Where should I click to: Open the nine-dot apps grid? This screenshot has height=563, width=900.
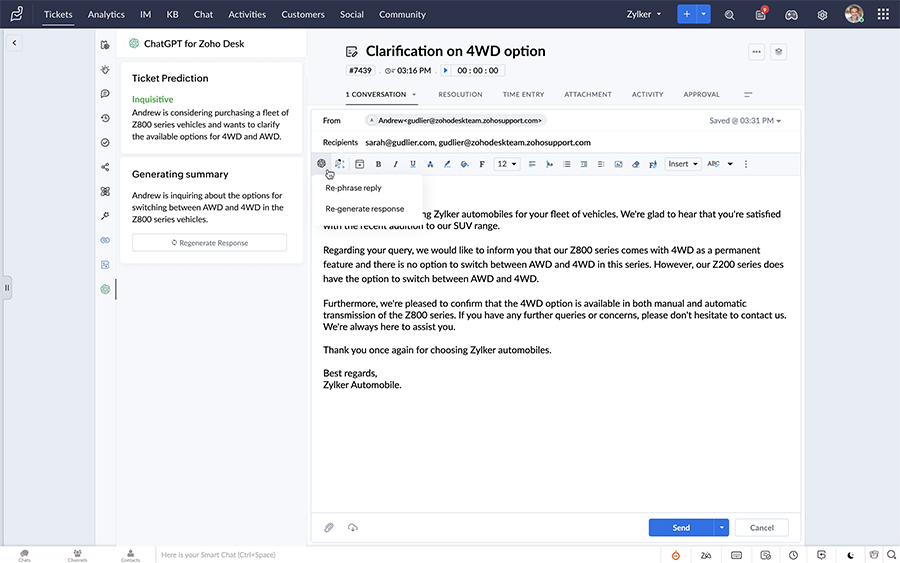(883, 14)
